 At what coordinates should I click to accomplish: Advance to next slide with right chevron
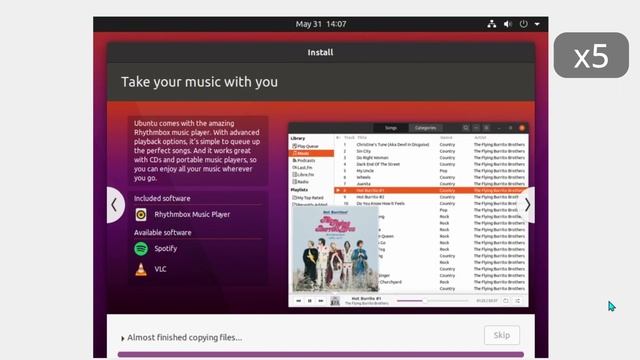coord(527,205)
